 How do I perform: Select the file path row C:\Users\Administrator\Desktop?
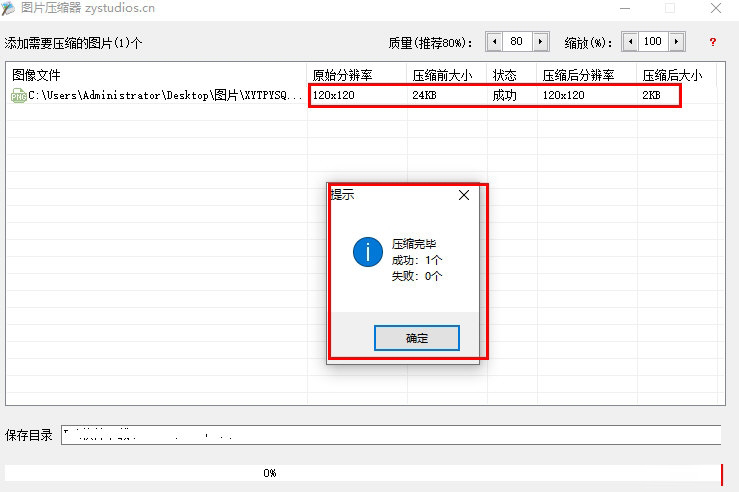(x=165, y=95)
